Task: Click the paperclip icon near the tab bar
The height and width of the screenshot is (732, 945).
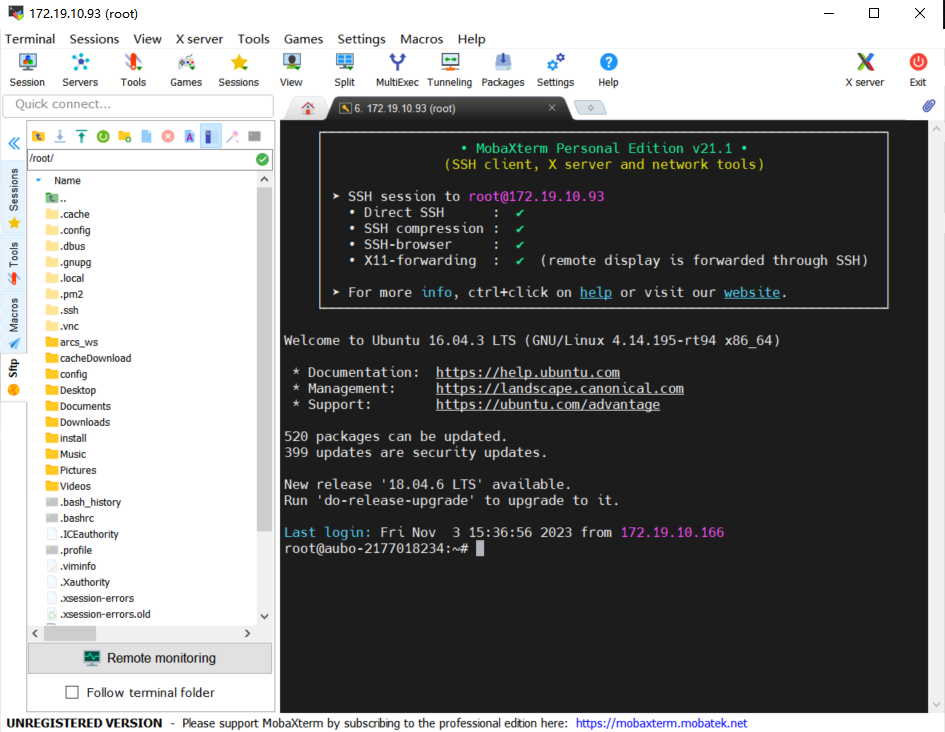Action: 929,106
